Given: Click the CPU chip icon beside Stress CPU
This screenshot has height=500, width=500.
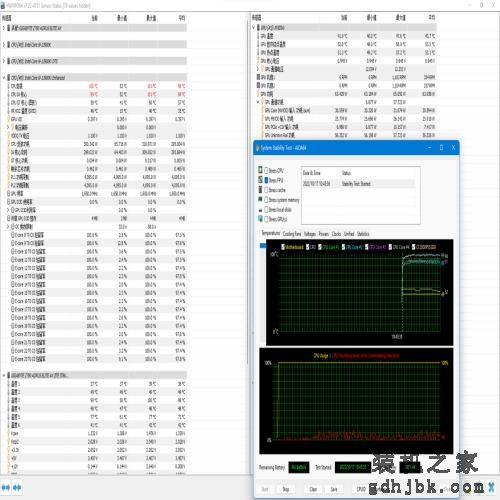Looking at the screenshot, I should coord(260,170).
